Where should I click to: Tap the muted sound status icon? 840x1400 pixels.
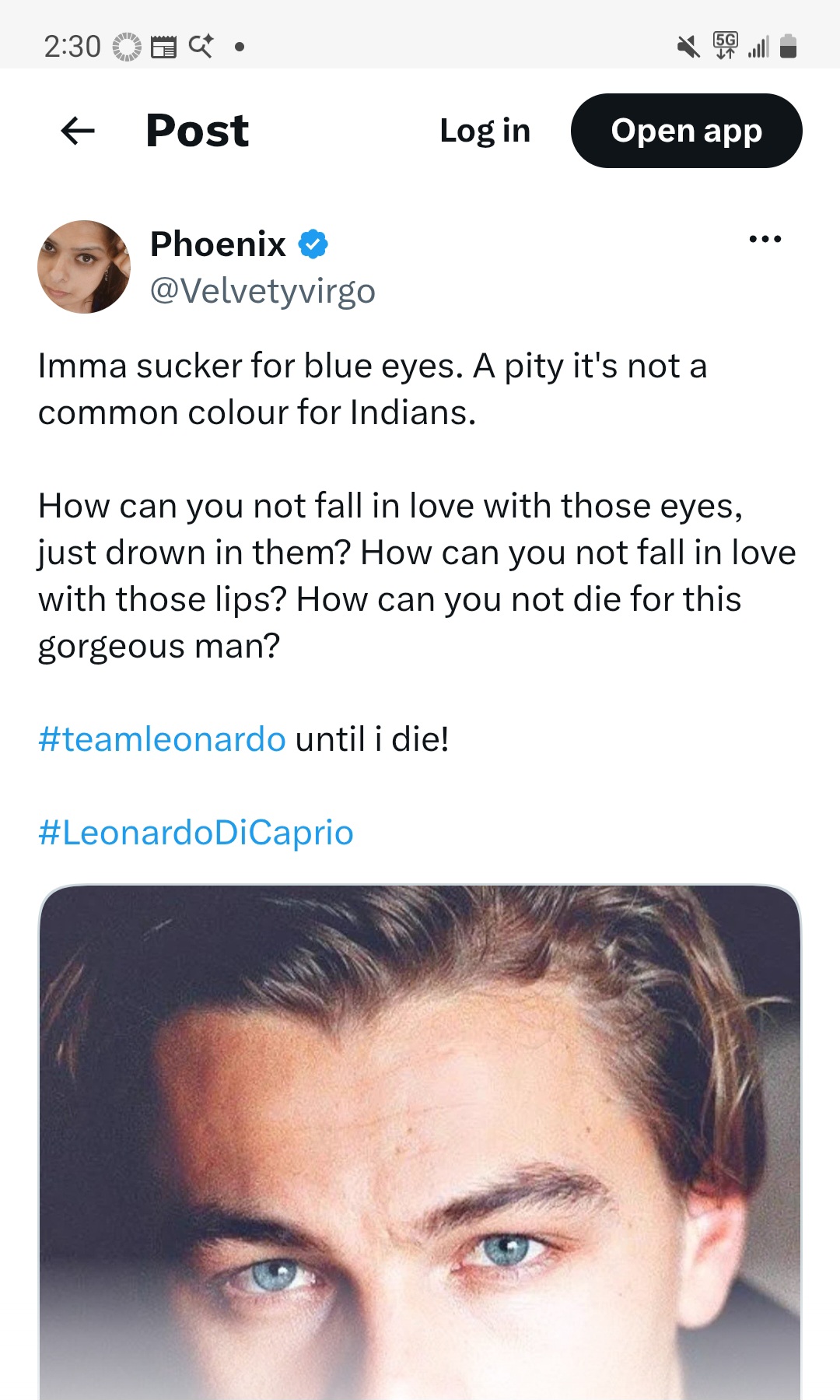point(688,47)
